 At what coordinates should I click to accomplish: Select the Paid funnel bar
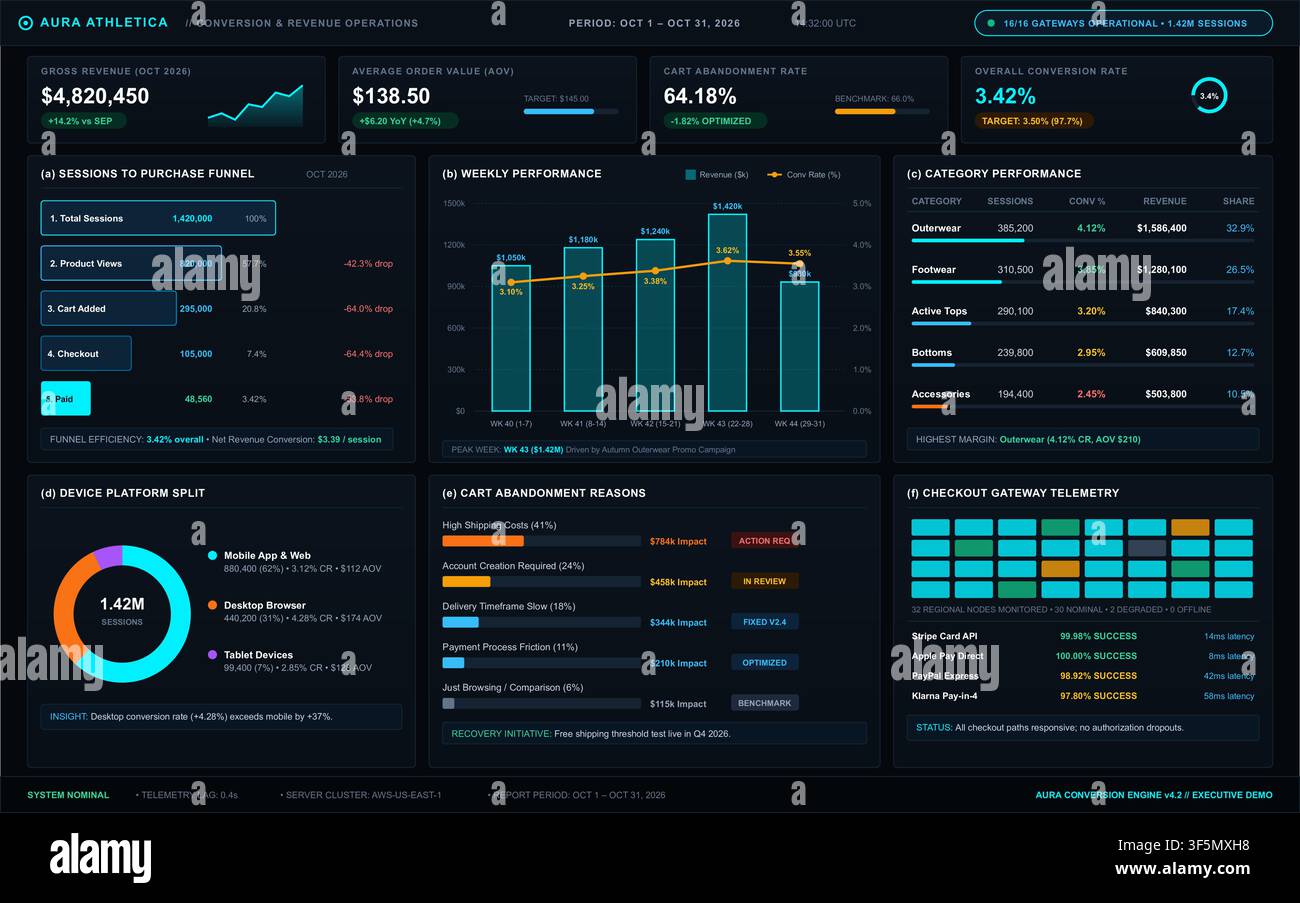pos(66,399)
